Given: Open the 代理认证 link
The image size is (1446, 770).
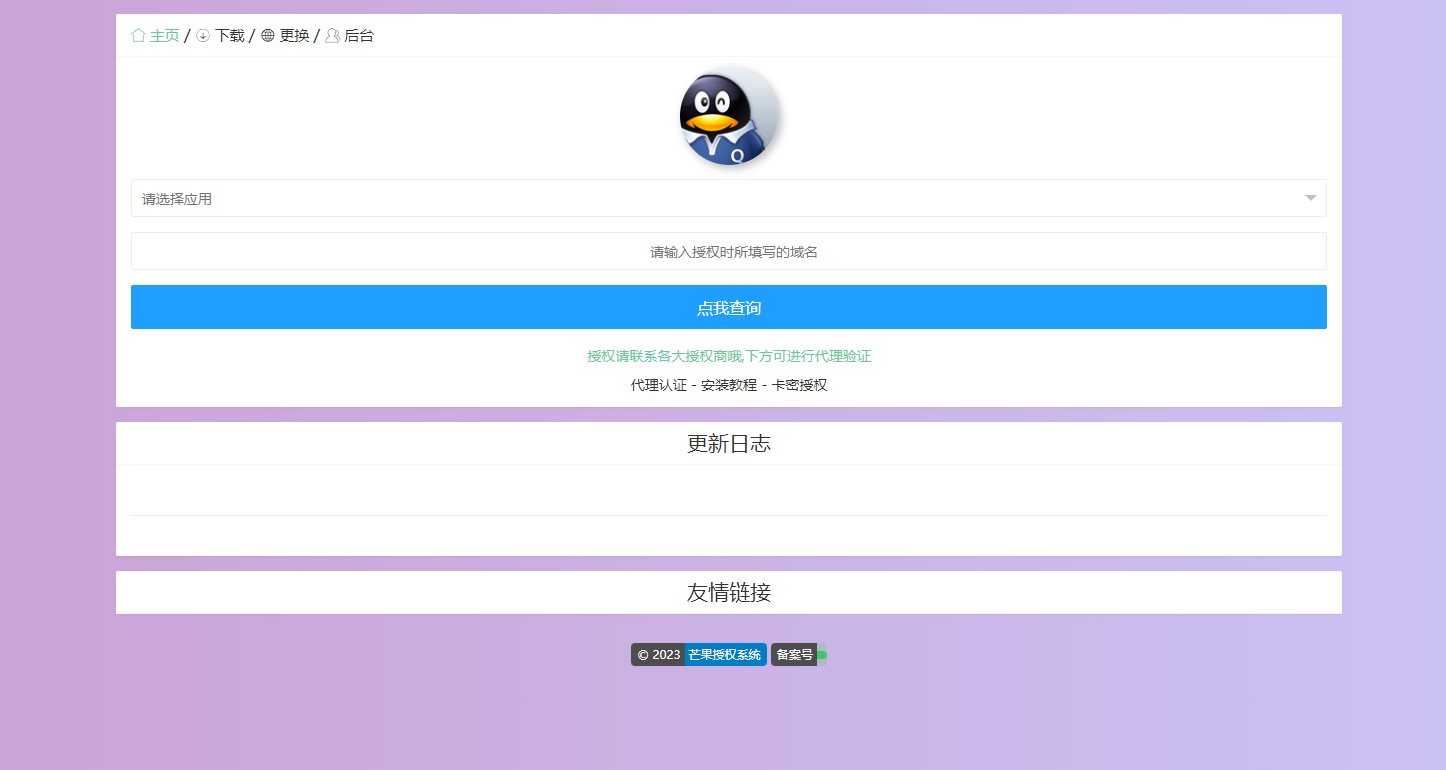Looking at the screenshot, I should tap(658, 385).
